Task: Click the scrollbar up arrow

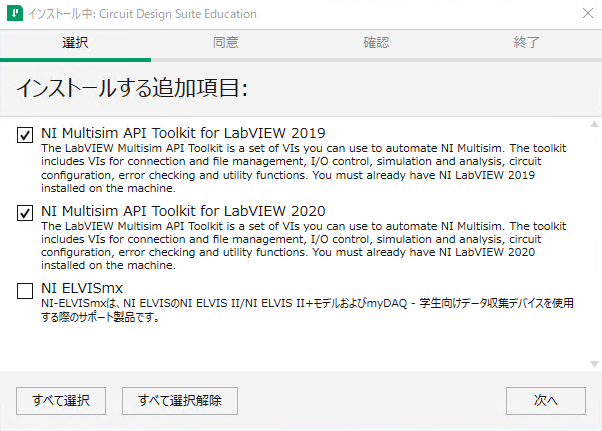Action: point(594,124)
